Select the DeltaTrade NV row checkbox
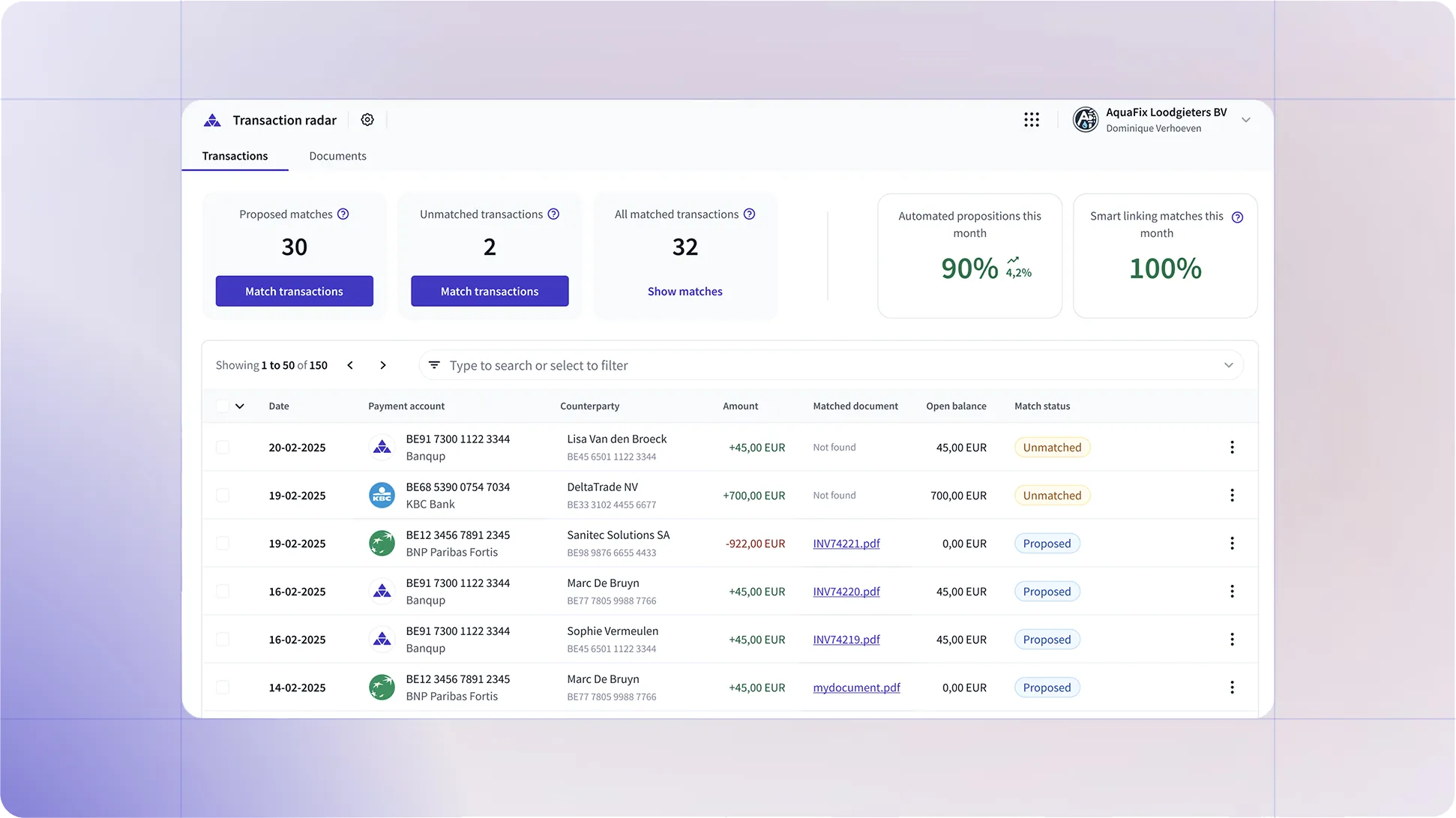This screenshot has width=1456, height=818. tap(223, 496)
